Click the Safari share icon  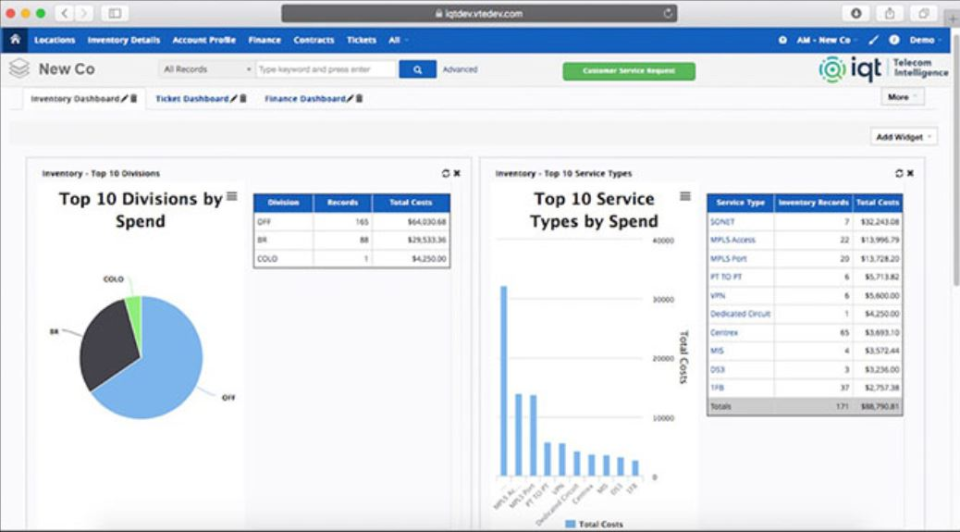coord(890,13)
